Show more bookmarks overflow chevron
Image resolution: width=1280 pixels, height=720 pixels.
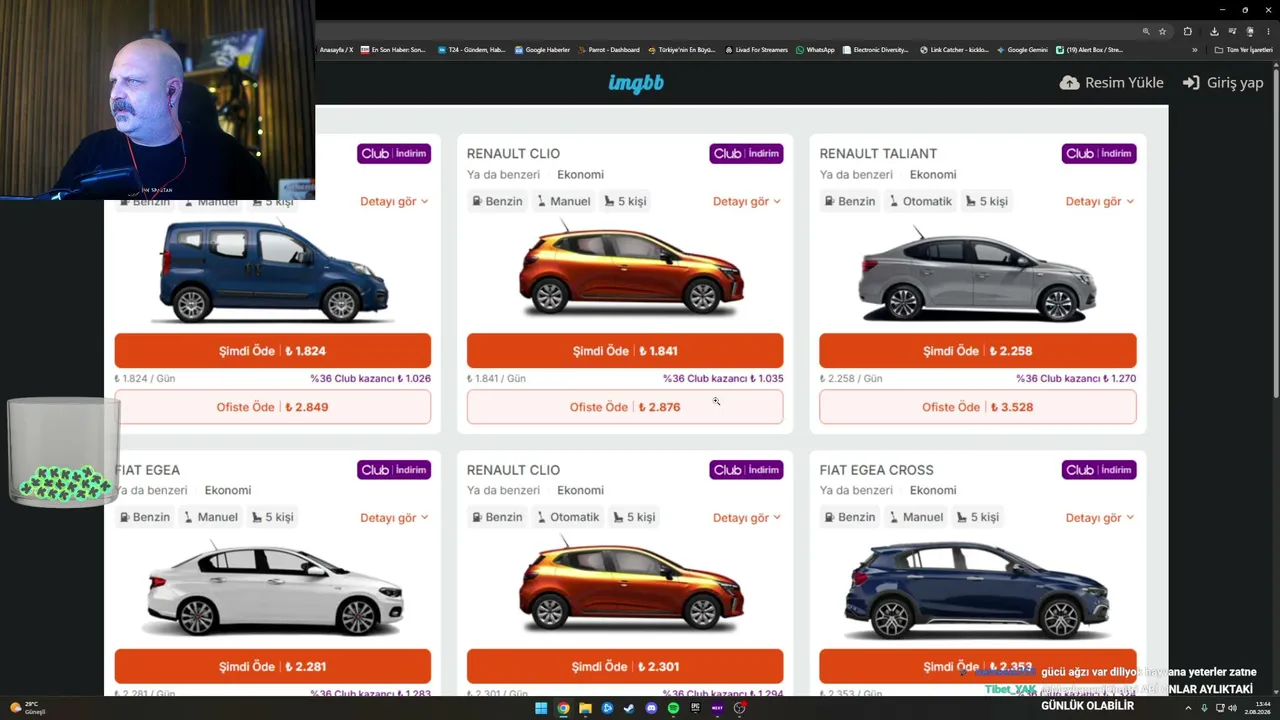coord(1194,50)
